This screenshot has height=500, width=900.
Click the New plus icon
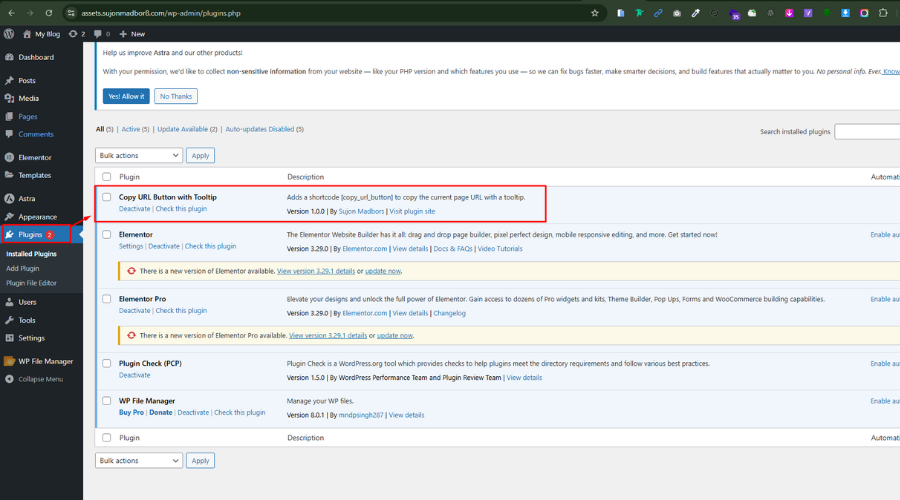click(x=123, y=34)
